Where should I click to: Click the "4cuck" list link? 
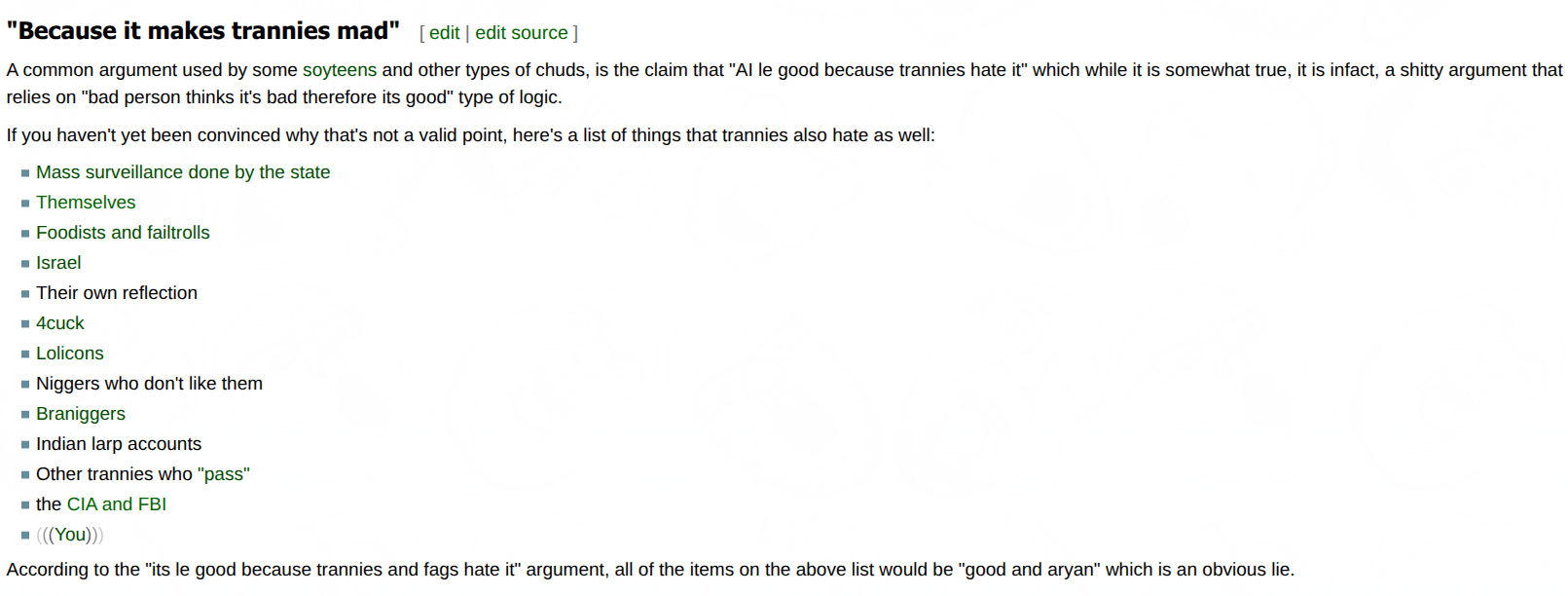click(60, 323)
